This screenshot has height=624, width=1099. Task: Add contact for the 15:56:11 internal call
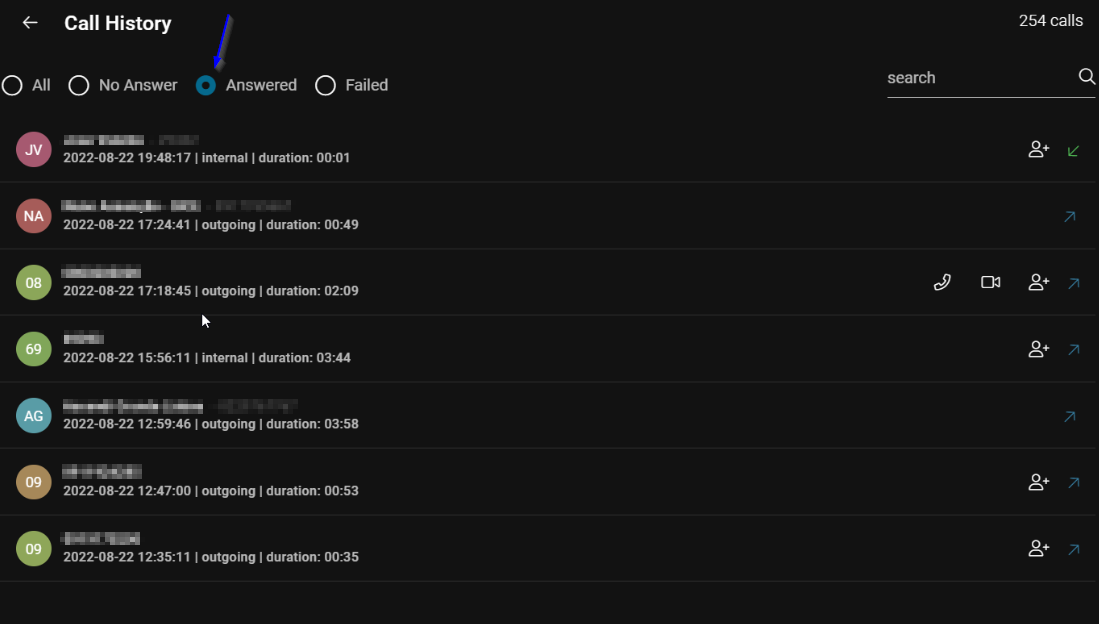click(x=1039, y=349)
